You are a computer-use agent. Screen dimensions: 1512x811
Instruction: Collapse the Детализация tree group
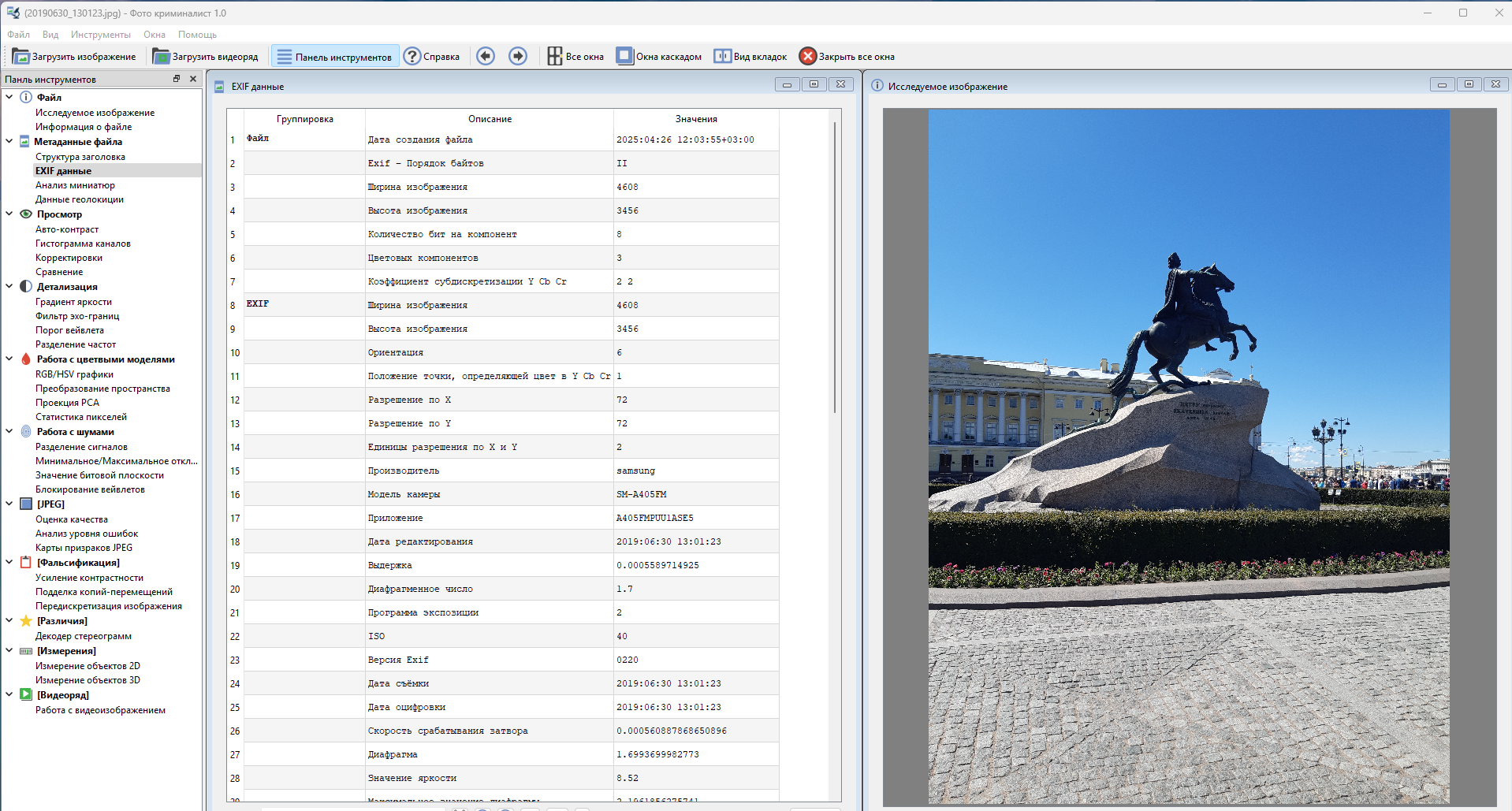[x=9, y=286]
